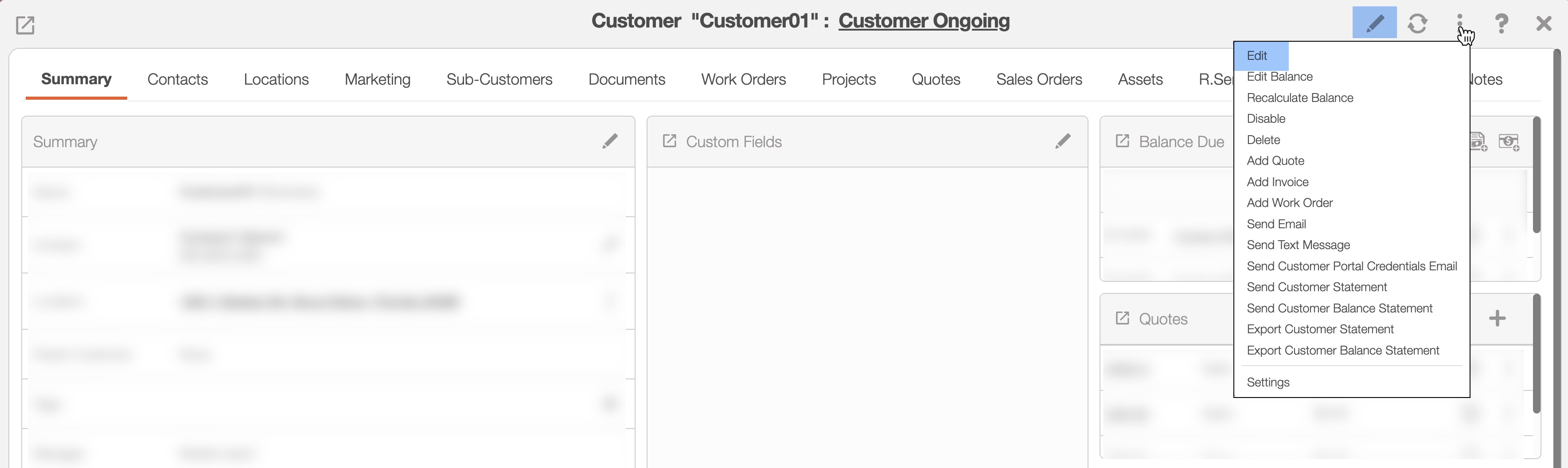Go to the Sub-Customers tab
The height and width of the screenshot is (468, 1568).
coord(499,79)
